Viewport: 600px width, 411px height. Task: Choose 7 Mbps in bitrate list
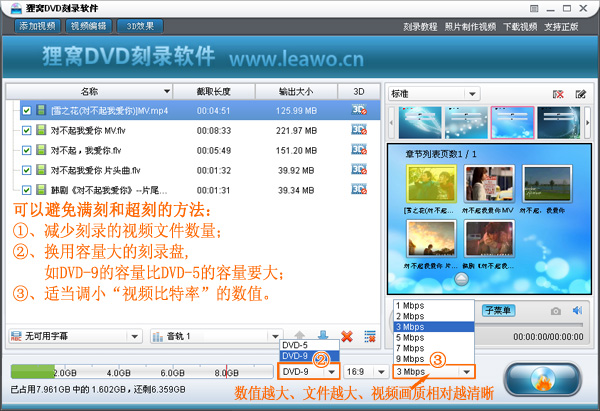point(434,348)
